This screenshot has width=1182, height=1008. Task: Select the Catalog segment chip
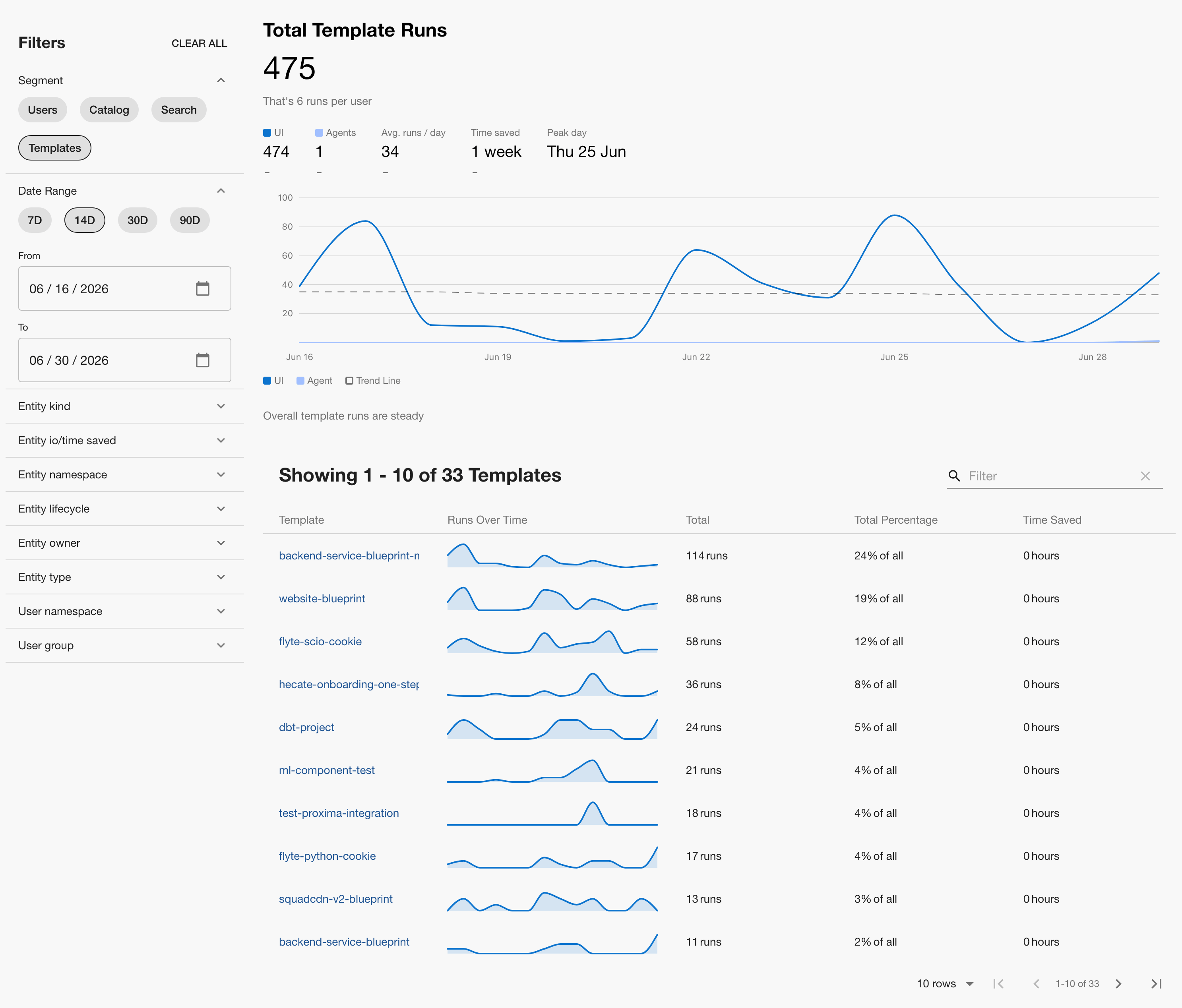tap(109, 110)
